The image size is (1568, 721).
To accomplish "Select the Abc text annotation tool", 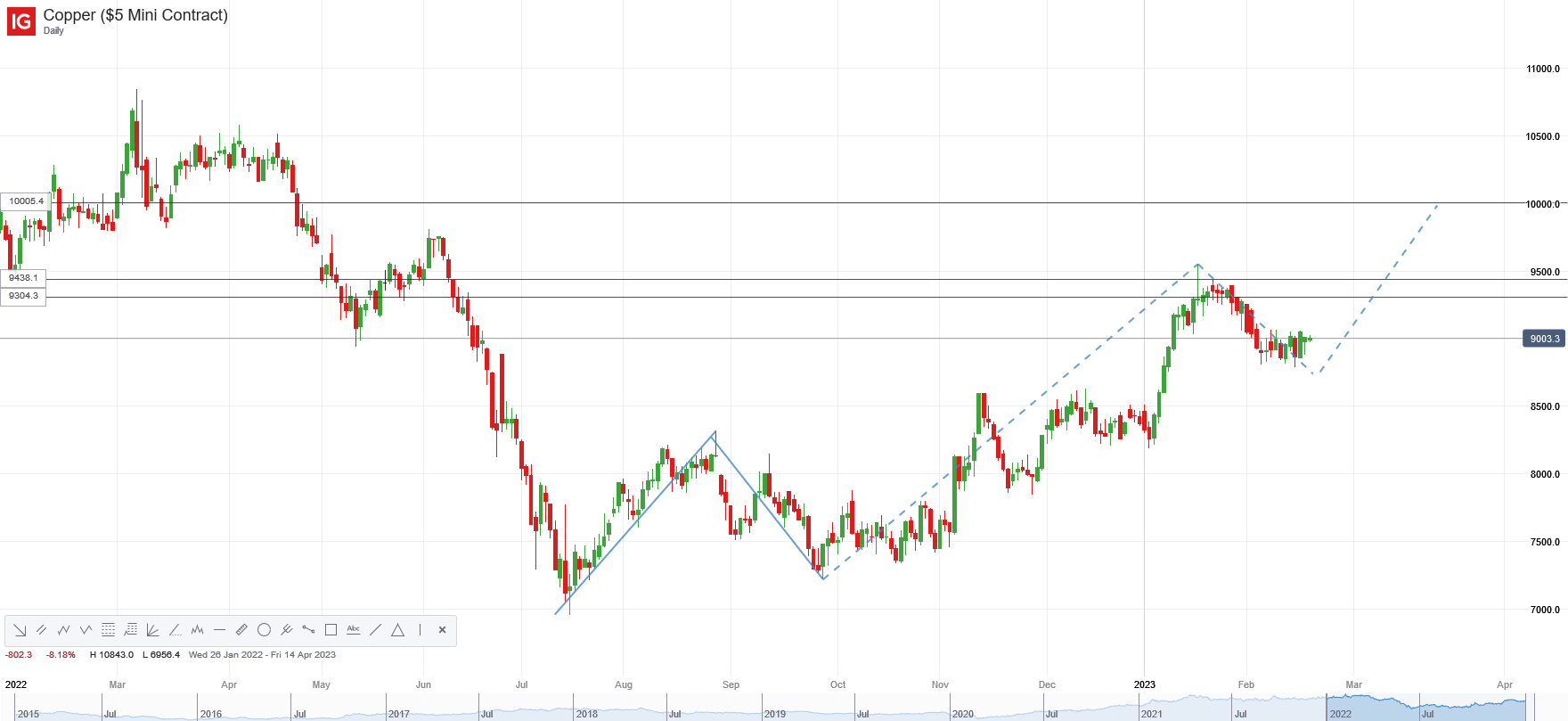I will pos(354,630).
